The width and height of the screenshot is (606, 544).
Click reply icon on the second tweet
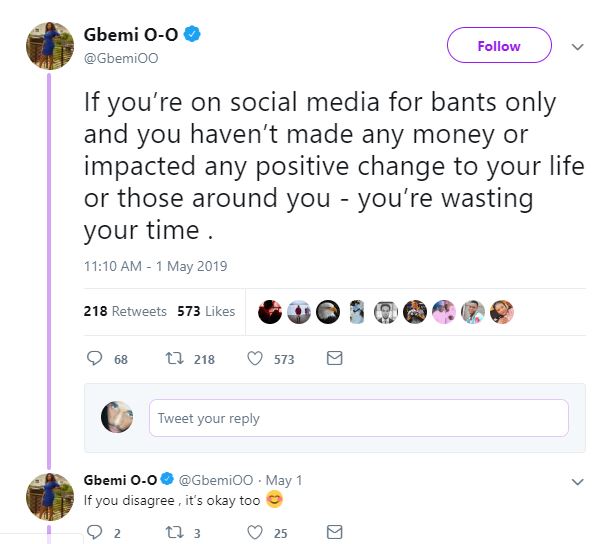(92, 532)
